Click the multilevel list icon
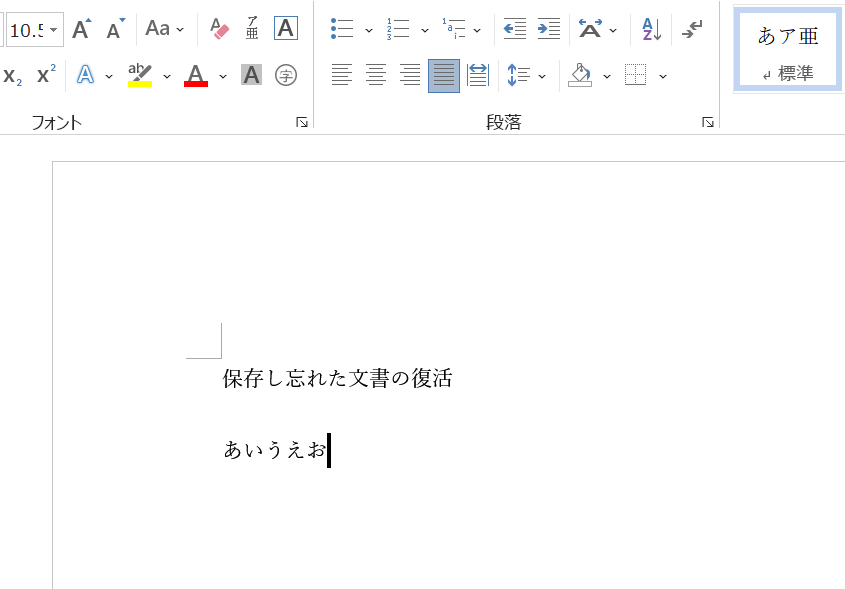Viewport: 845px width, 589px height. pyautogui.click(x=454, y=29)
